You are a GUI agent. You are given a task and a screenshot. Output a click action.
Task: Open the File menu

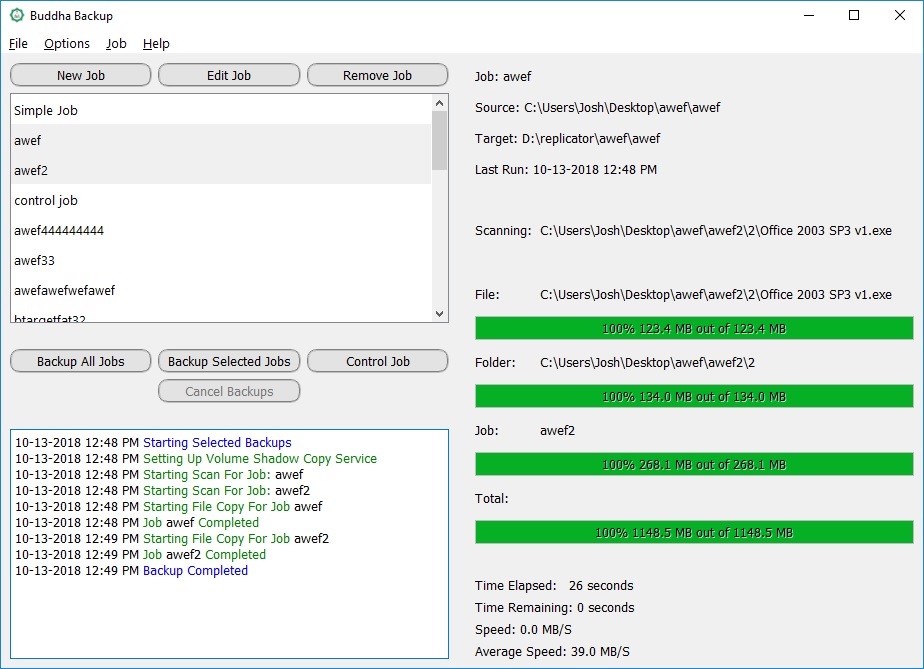click(x=18, y=43)
